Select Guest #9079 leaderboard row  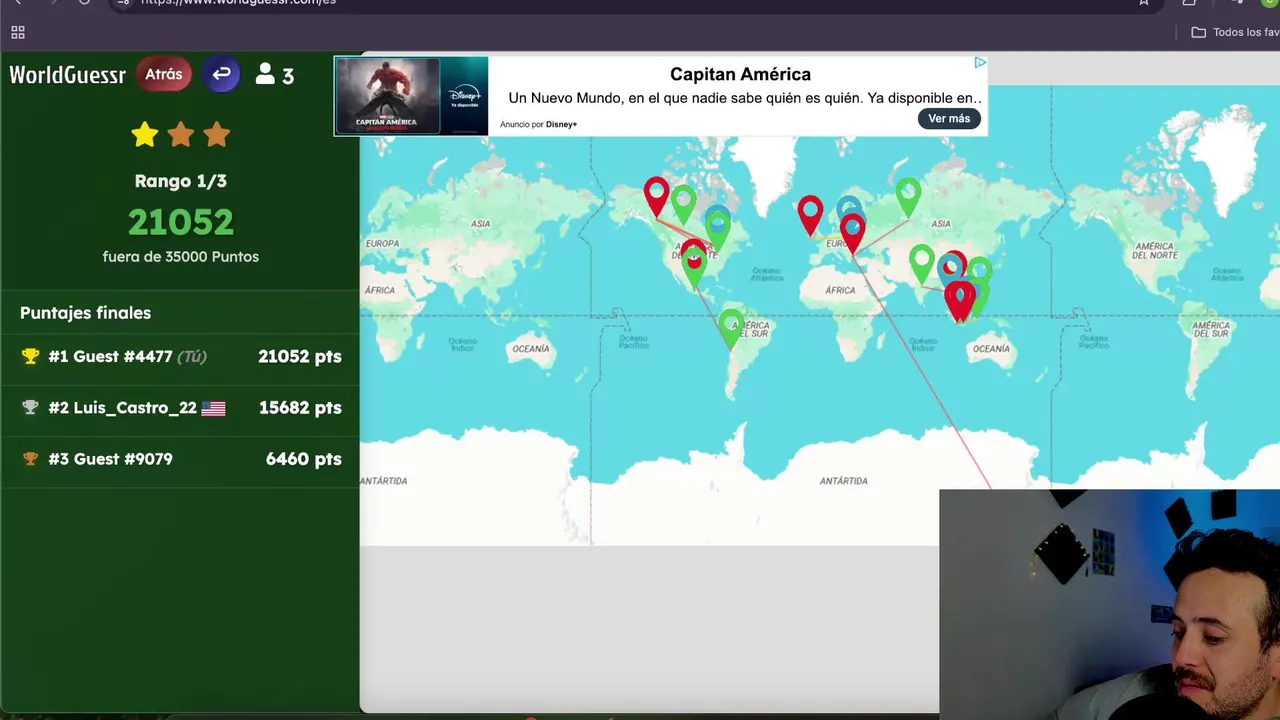coord(180,459)
